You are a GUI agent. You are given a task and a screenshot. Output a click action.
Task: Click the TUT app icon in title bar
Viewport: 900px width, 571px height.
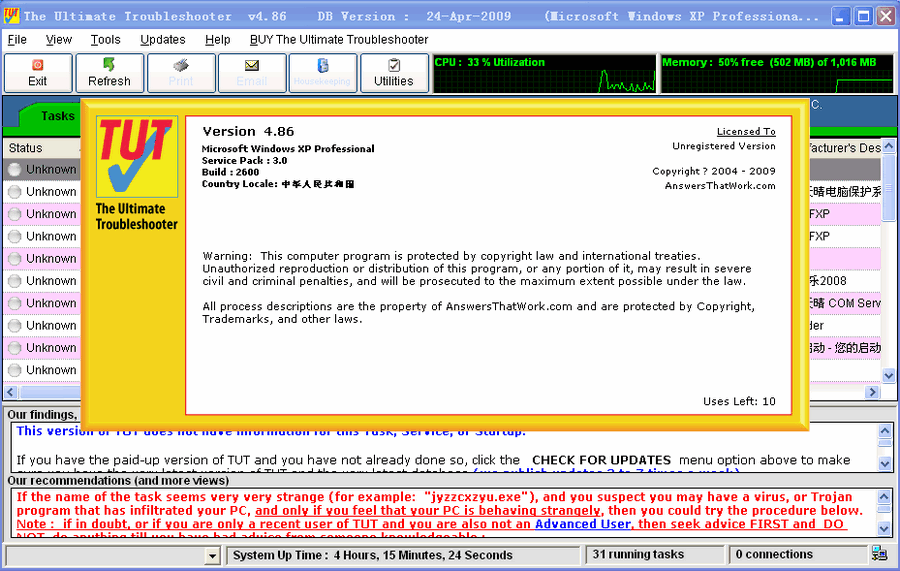[10, 15]
